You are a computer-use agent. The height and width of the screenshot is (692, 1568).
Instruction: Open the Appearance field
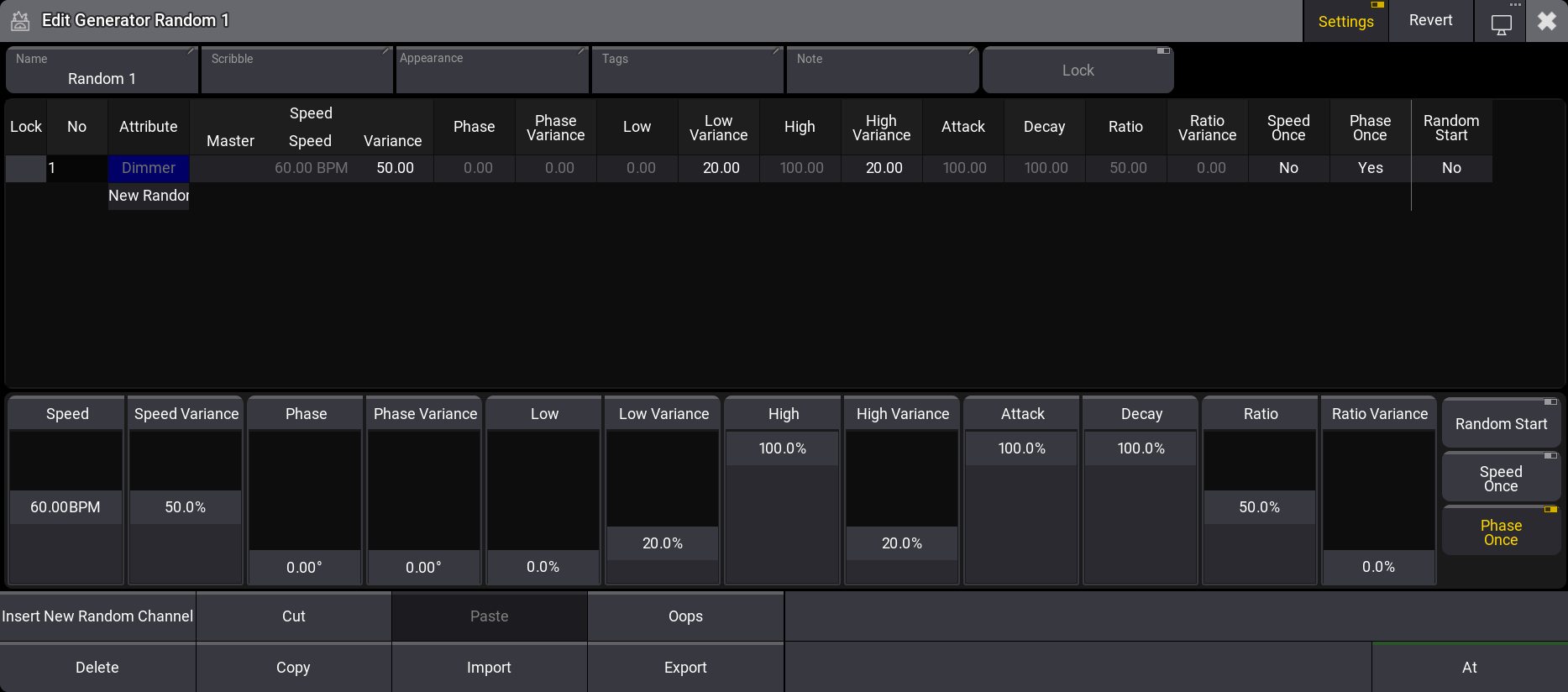492,71
